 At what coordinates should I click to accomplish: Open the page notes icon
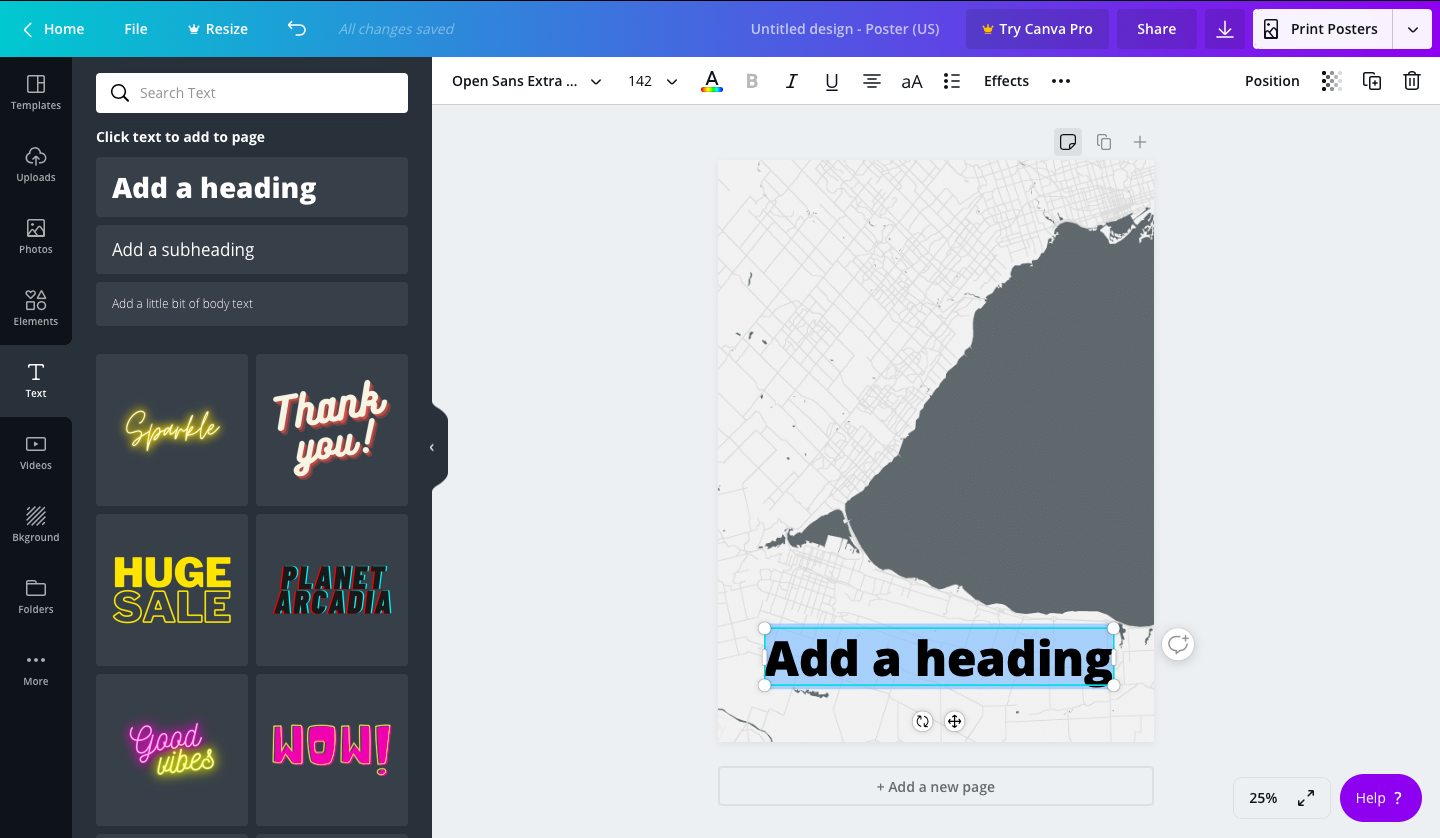[1068, 142]
